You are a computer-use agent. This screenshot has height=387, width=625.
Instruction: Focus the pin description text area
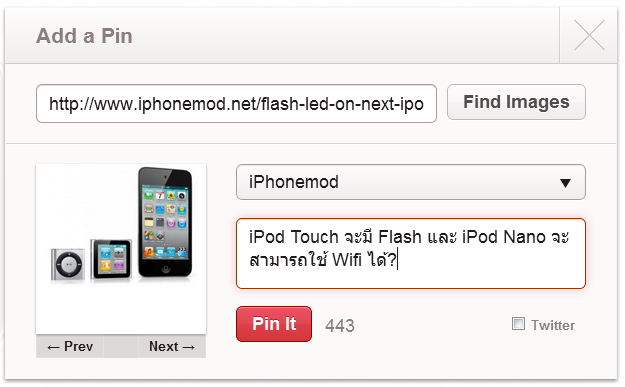point(411,253)
